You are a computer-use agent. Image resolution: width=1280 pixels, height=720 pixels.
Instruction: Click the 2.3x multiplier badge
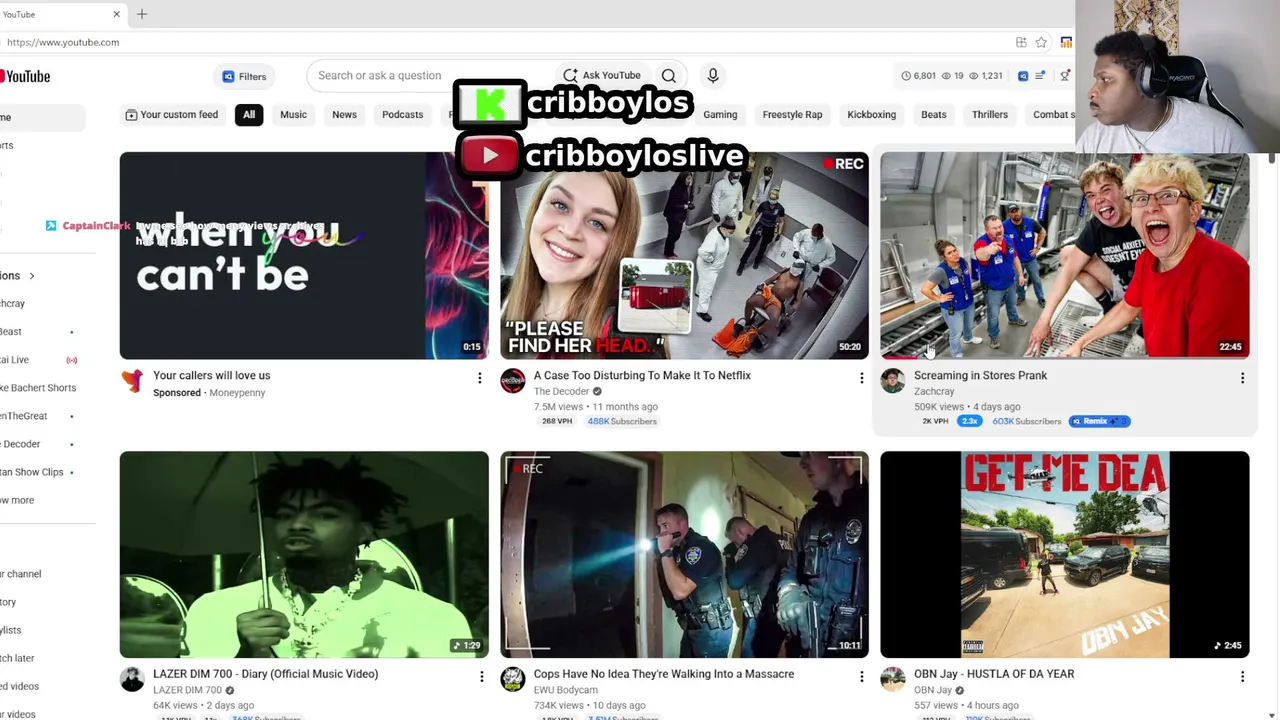click(969, 421)
